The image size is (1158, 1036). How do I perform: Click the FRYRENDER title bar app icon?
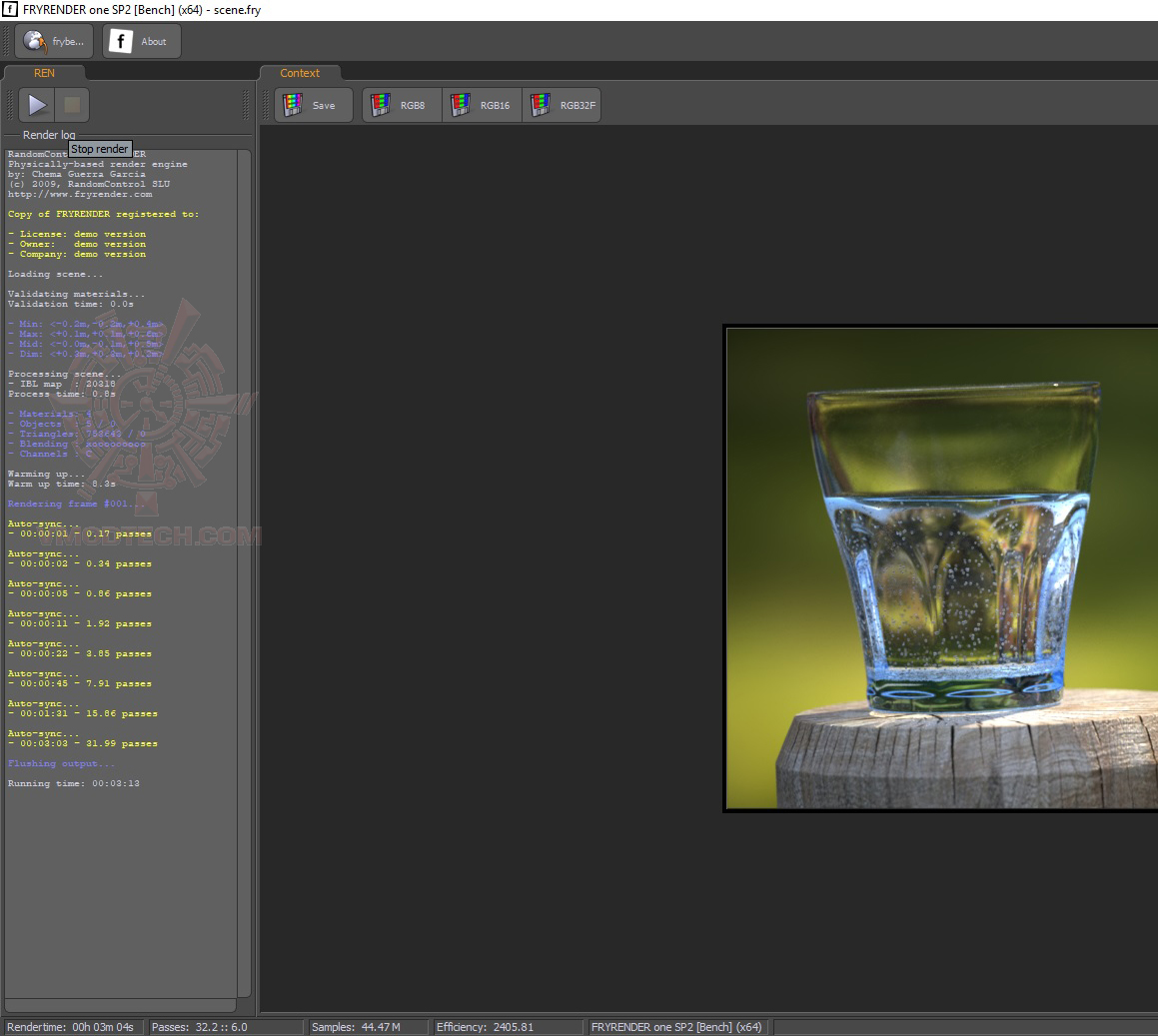[x=9, y=10]
